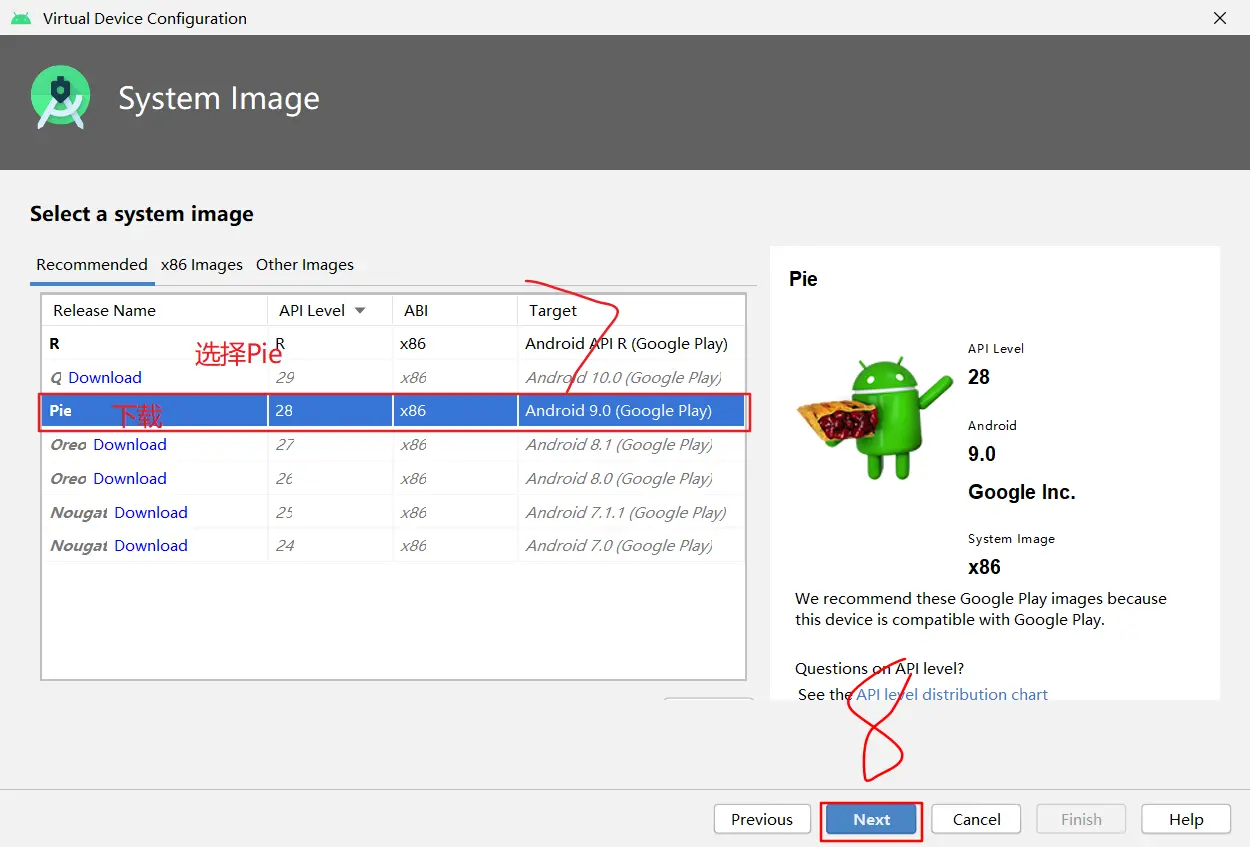Download the Nougat API 25 image
The height and width of the screenshot is (847, 1250).
(x=151, y=513)
